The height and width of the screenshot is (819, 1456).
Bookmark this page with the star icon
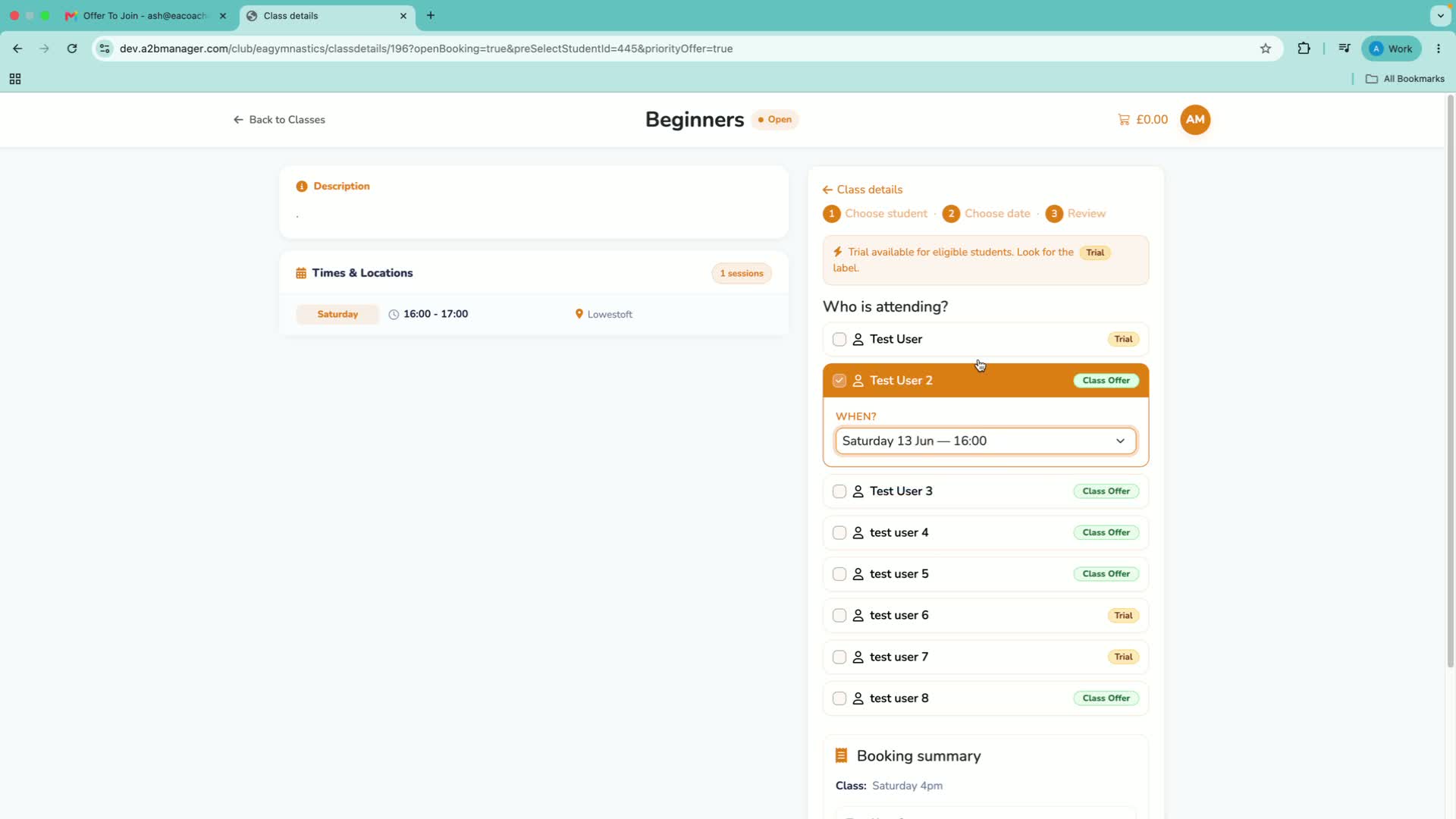pyautogui.click(x=1266, y=49)
